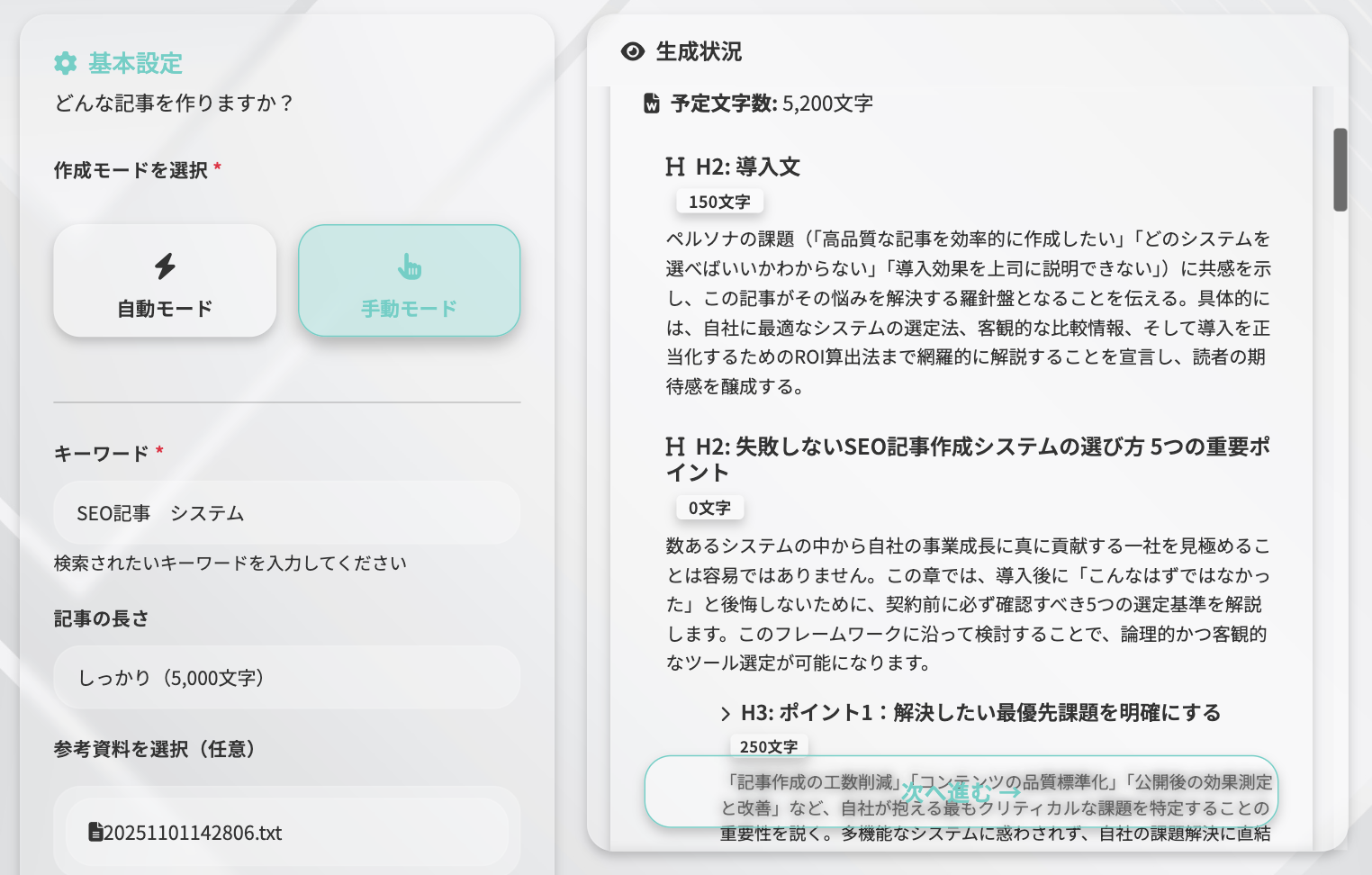
Task: Click the 基本設定 panel header
Action: 133,64
